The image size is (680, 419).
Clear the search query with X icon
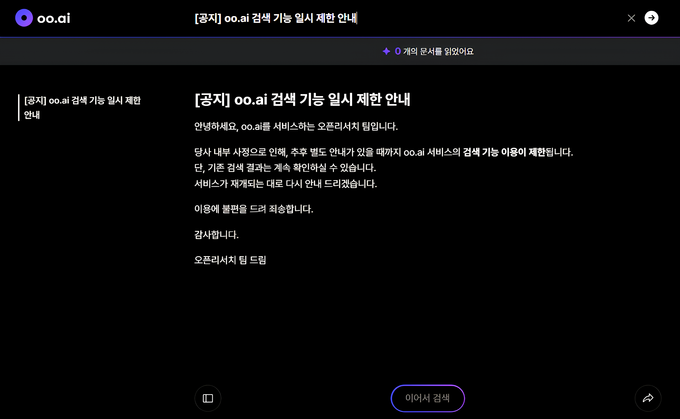tap(631, 18)
